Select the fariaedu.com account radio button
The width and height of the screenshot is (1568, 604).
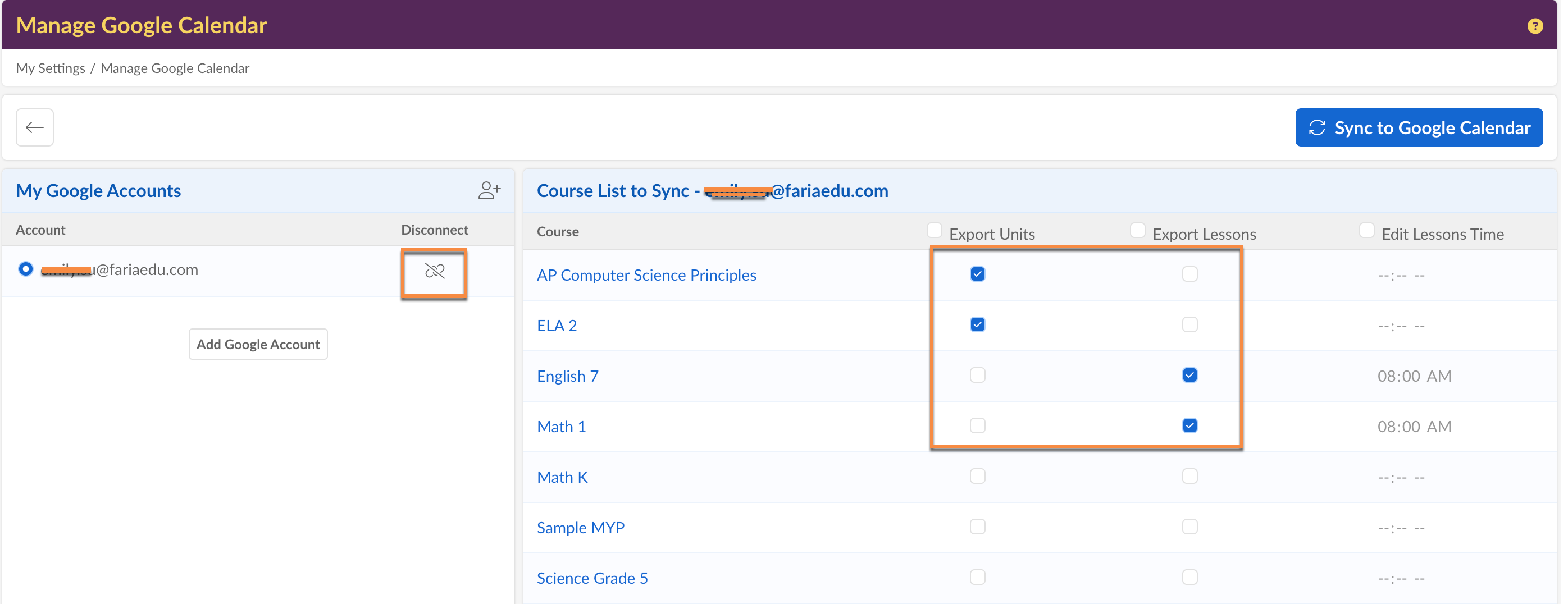(26, 269)
